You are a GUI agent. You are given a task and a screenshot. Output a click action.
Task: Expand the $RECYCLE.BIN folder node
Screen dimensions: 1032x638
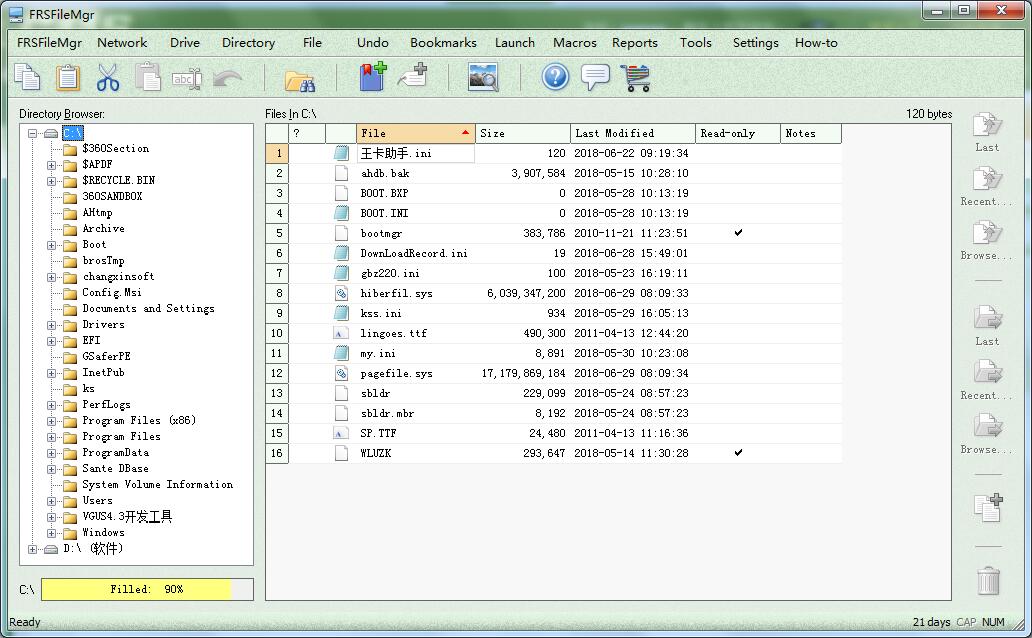tap(51, 181)
